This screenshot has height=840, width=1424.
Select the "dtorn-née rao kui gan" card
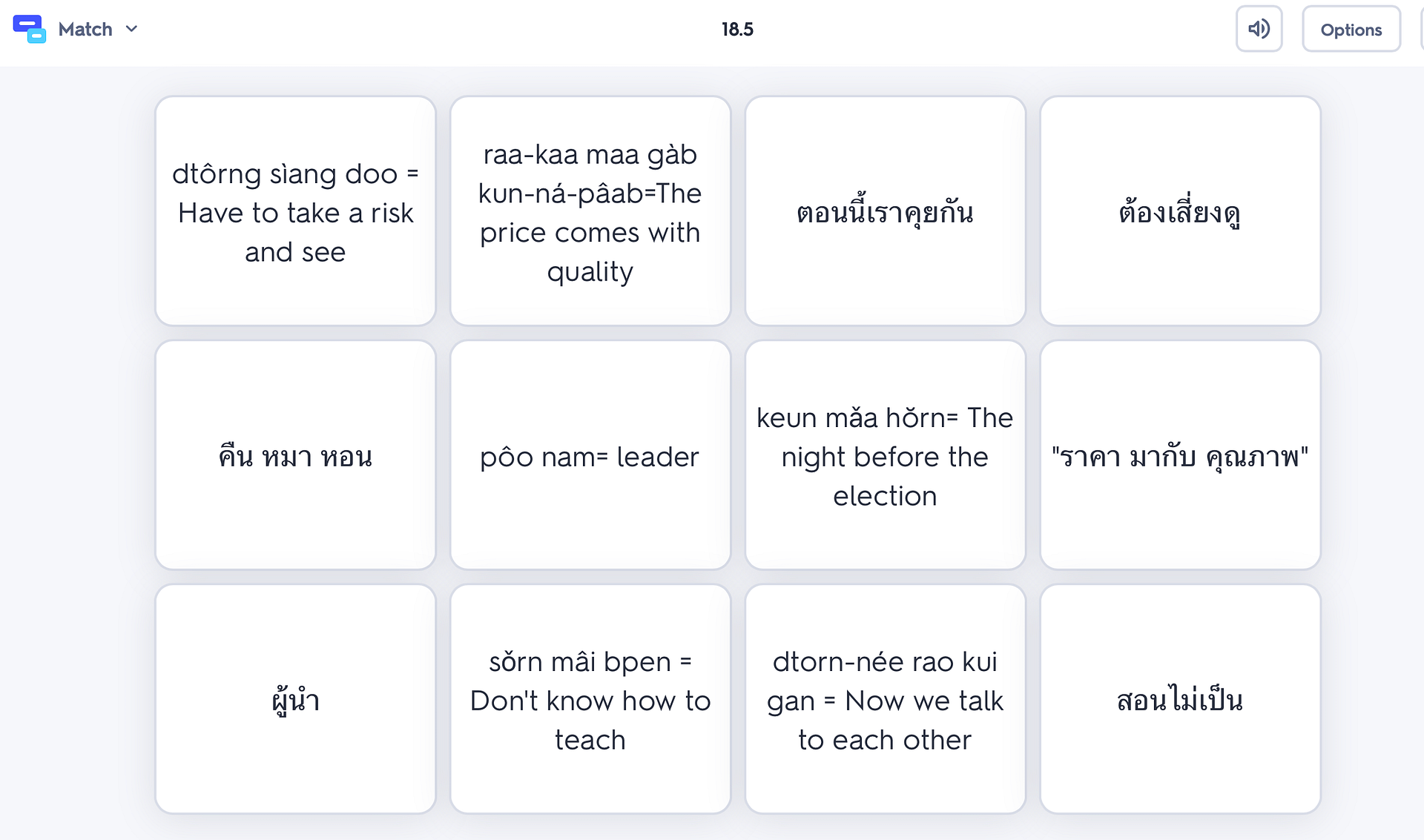[885, 699]
